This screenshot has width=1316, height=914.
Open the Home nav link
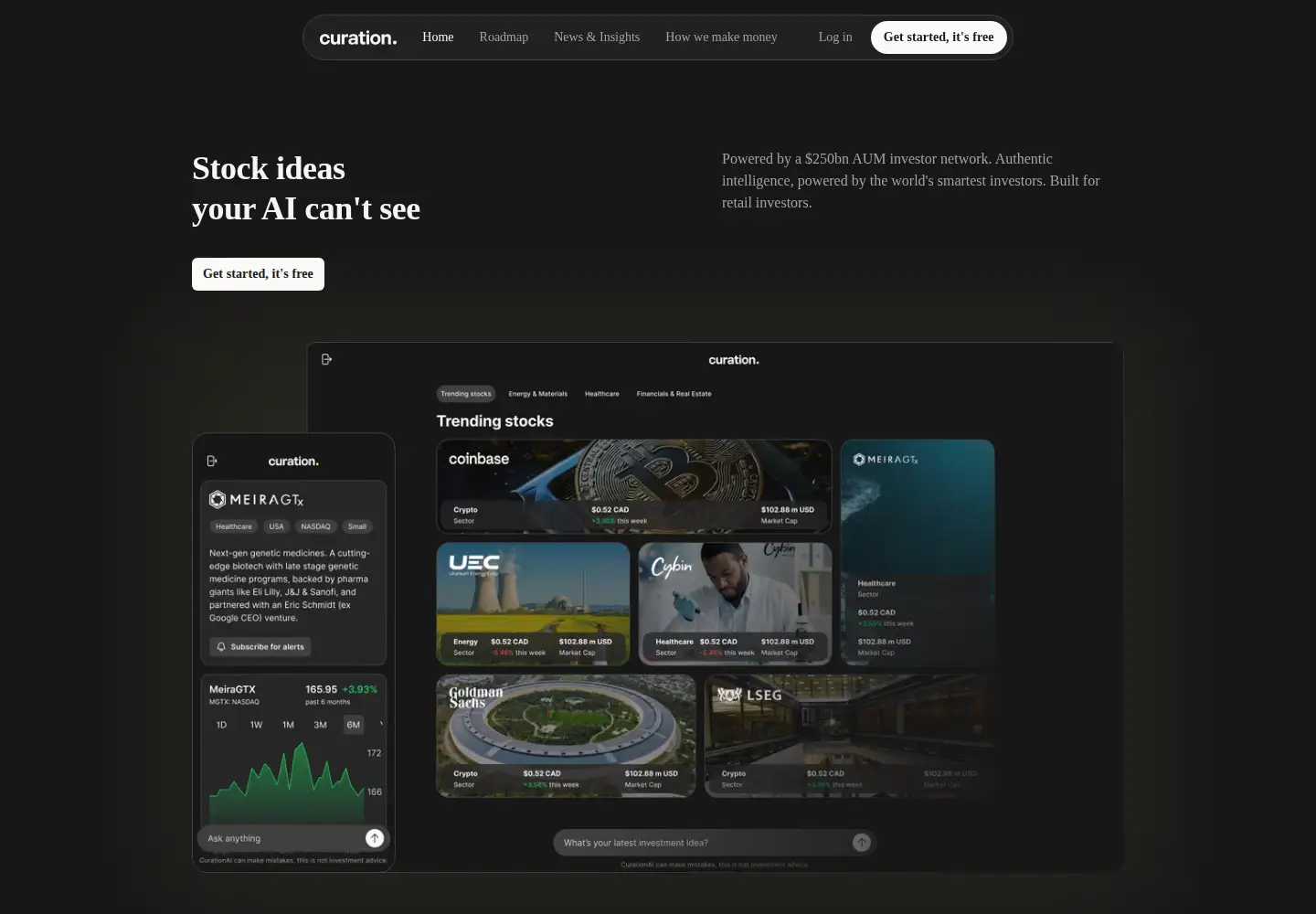point(438,37)
